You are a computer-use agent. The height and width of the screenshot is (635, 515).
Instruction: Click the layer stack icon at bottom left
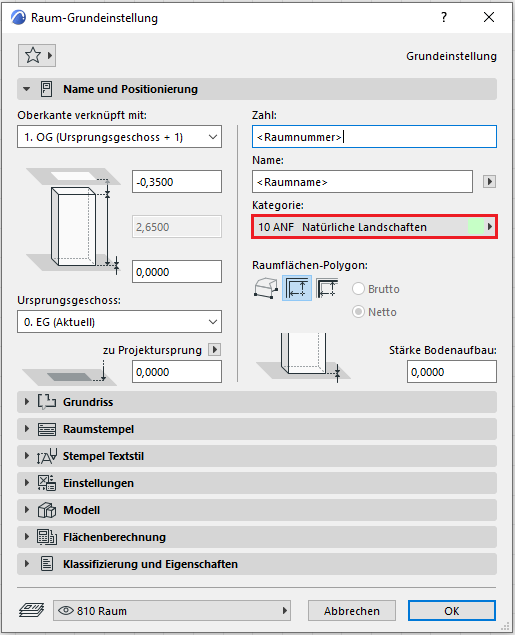(x=32, y=610)
